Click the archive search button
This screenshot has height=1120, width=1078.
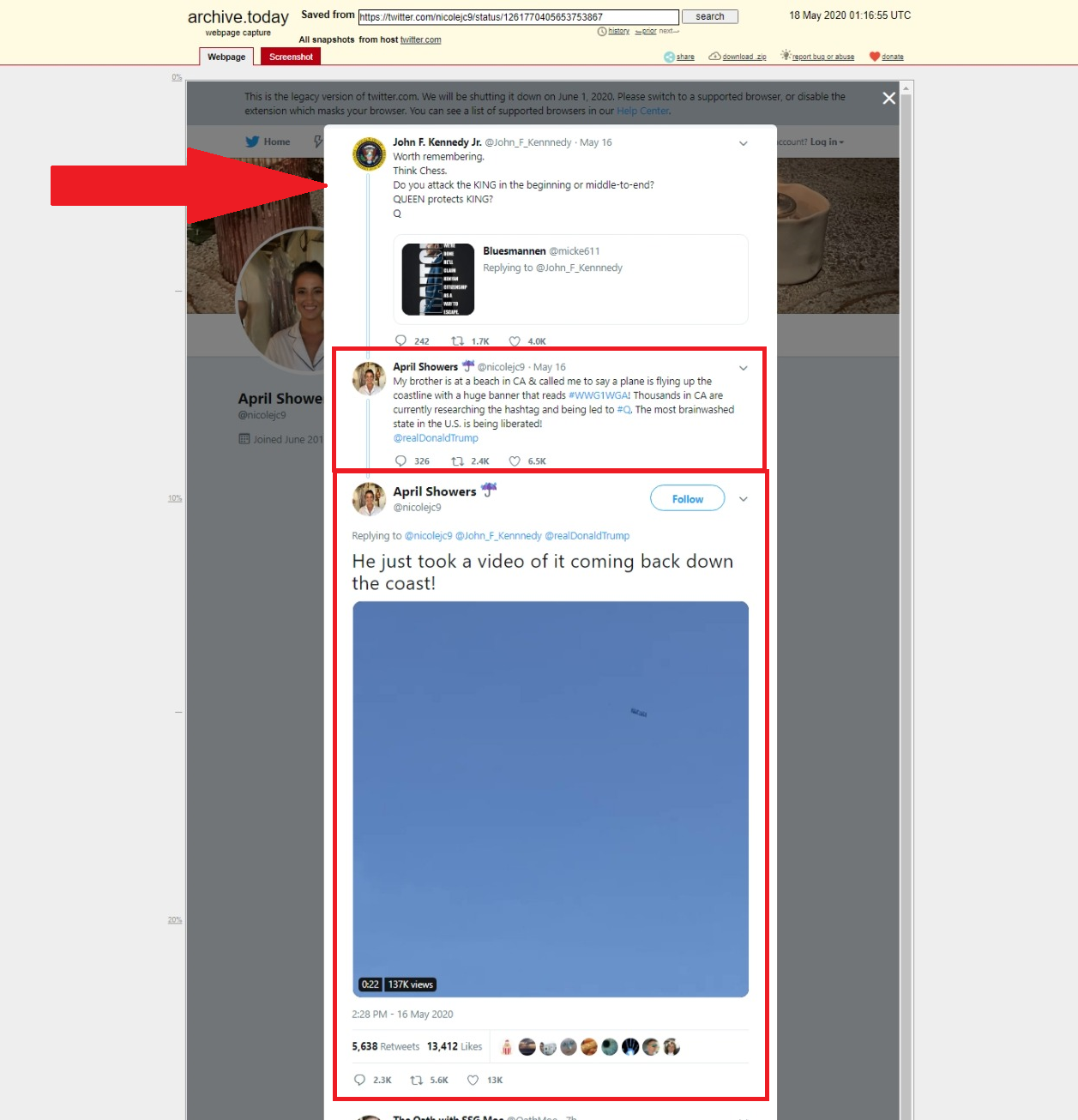[710, 16]
